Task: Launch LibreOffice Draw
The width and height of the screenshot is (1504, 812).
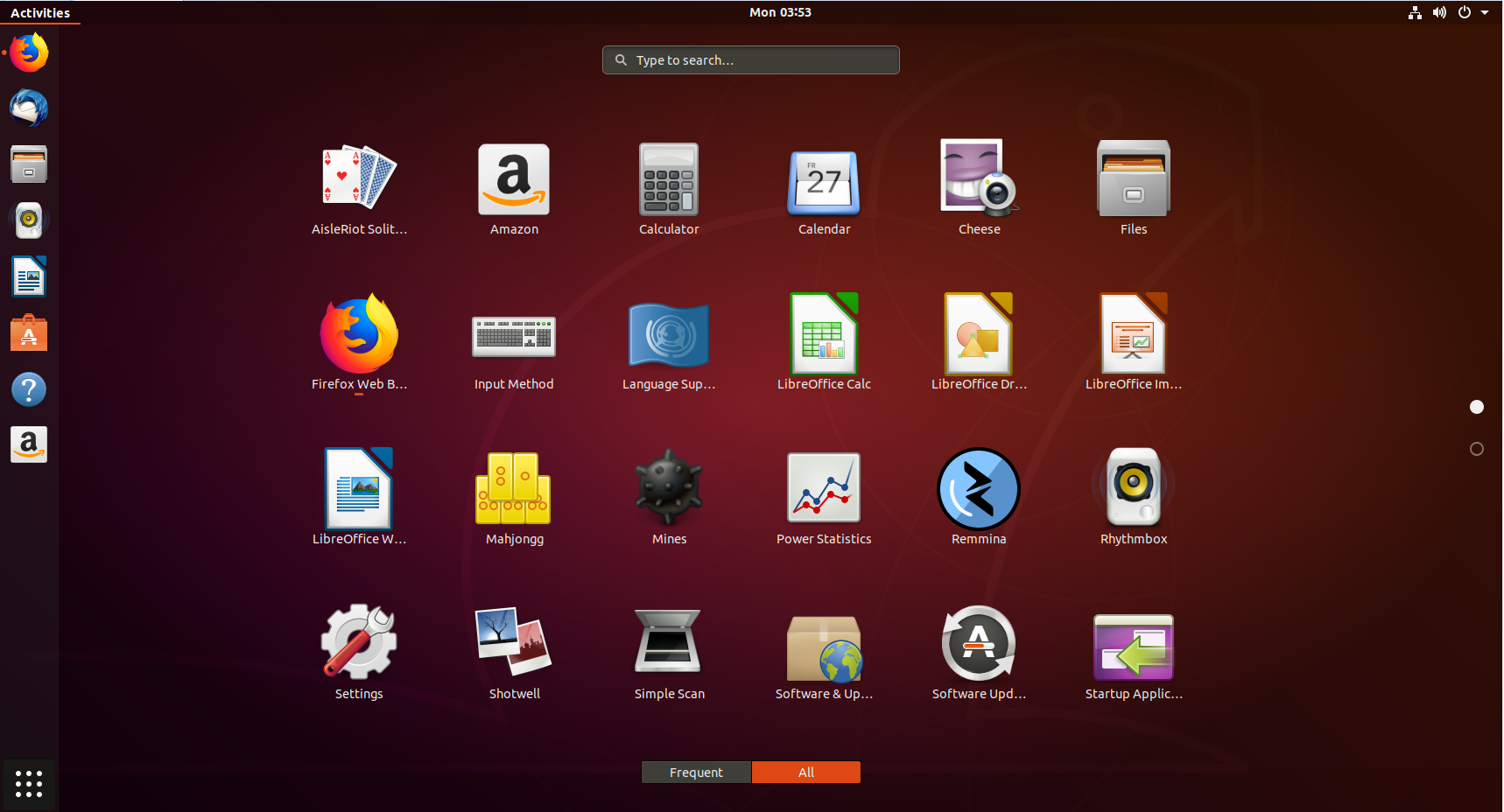Action: (x=979, y=333)
